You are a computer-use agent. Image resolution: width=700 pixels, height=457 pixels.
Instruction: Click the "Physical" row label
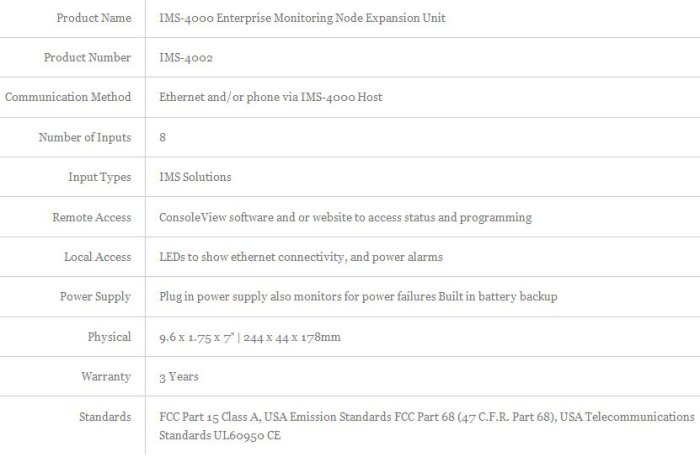[x=109, y=337]
